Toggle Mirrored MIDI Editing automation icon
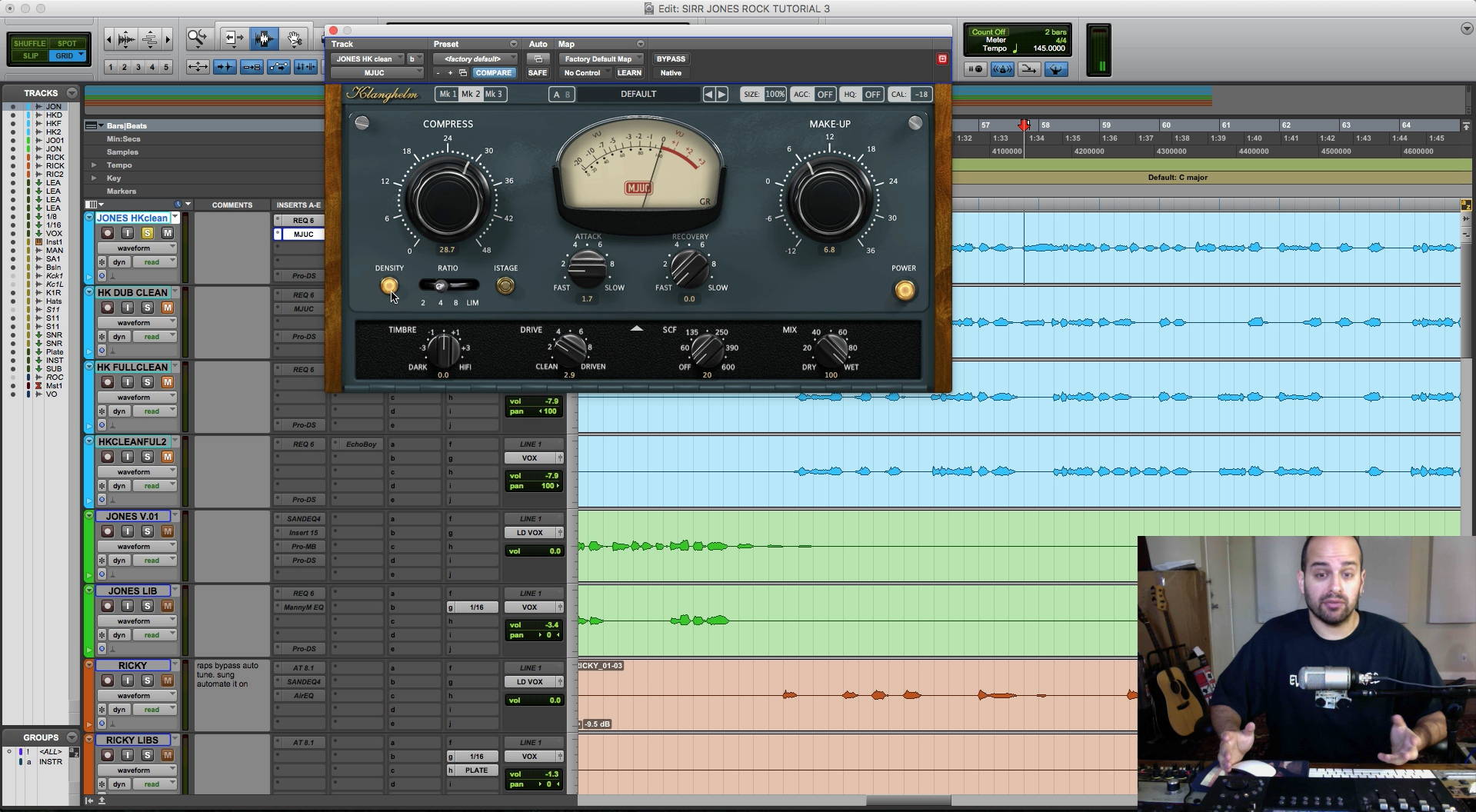Screen dimensions: 1476x812 (x=278, y=67)
